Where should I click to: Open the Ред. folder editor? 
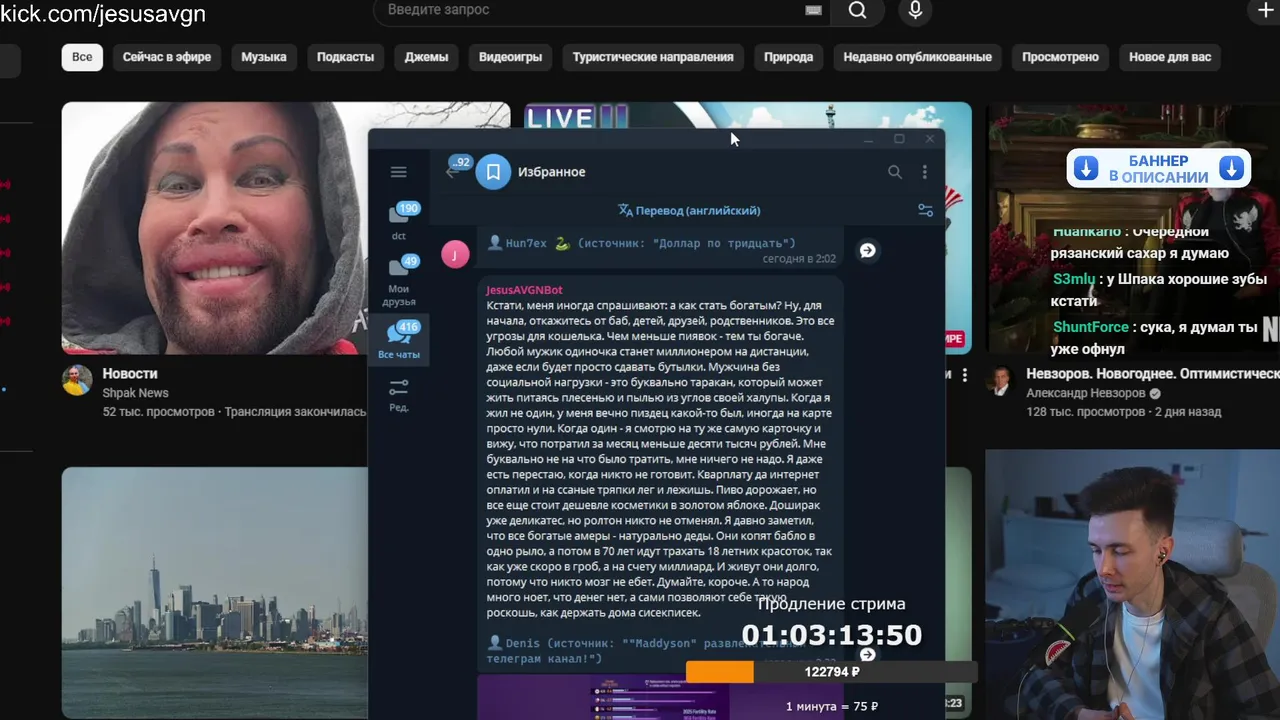pyautogui.click(x=399, y=395)
